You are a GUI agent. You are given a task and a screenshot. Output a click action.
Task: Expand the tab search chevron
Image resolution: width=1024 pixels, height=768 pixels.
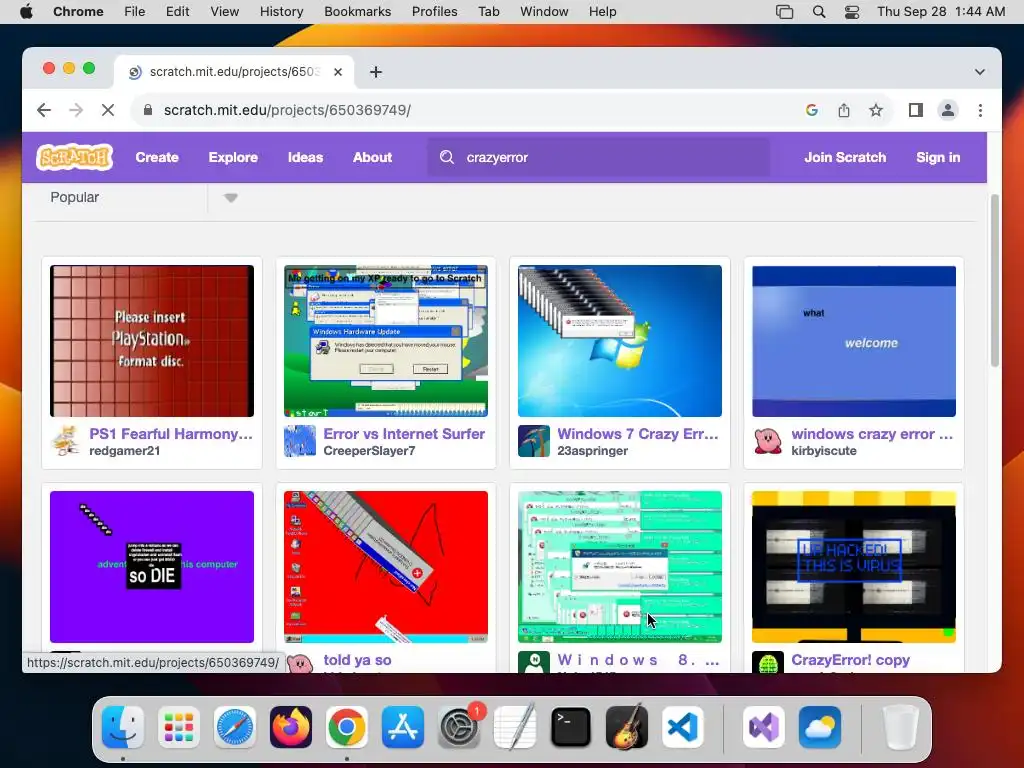coord(980,72)
